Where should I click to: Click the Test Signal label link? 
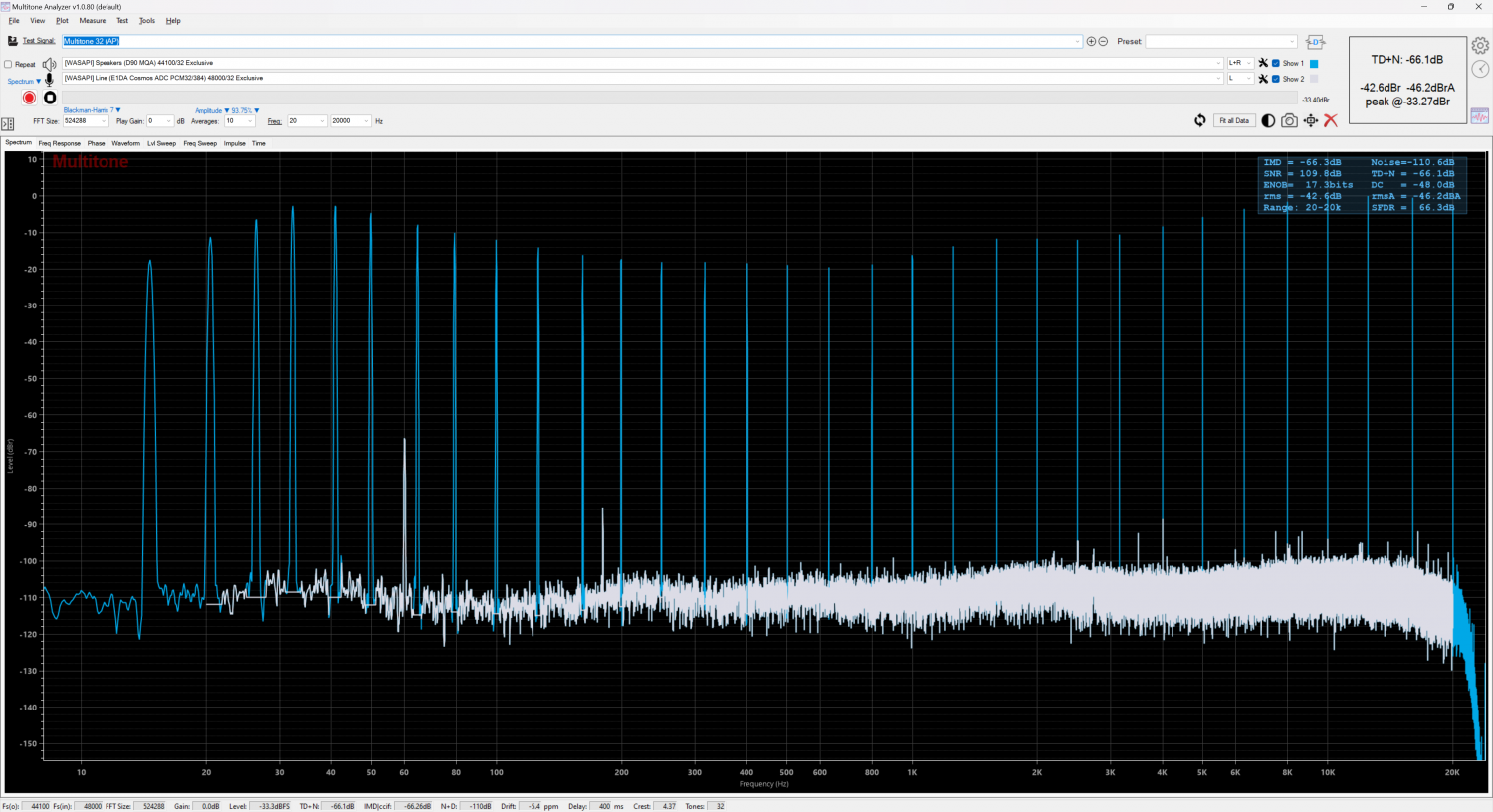click(39, 41)
